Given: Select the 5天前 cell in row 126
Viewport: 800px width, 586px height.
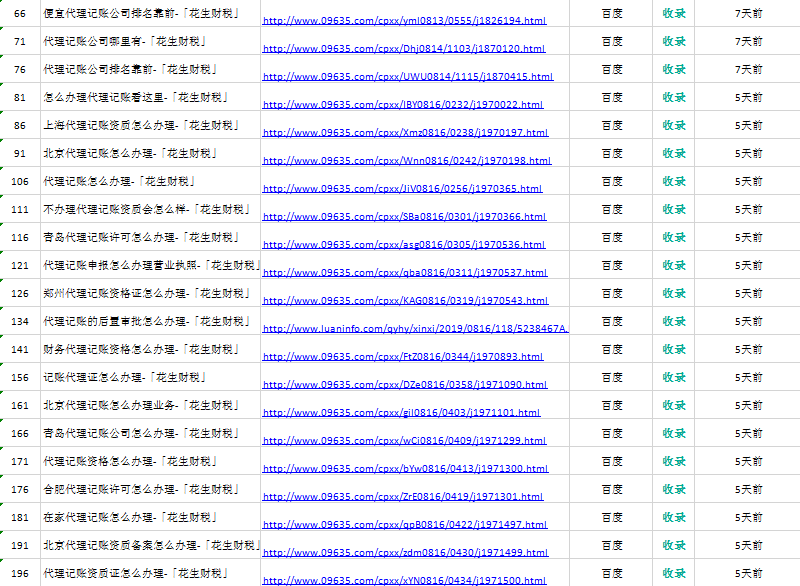Looking at the screenshot, I should coord(748,294).
